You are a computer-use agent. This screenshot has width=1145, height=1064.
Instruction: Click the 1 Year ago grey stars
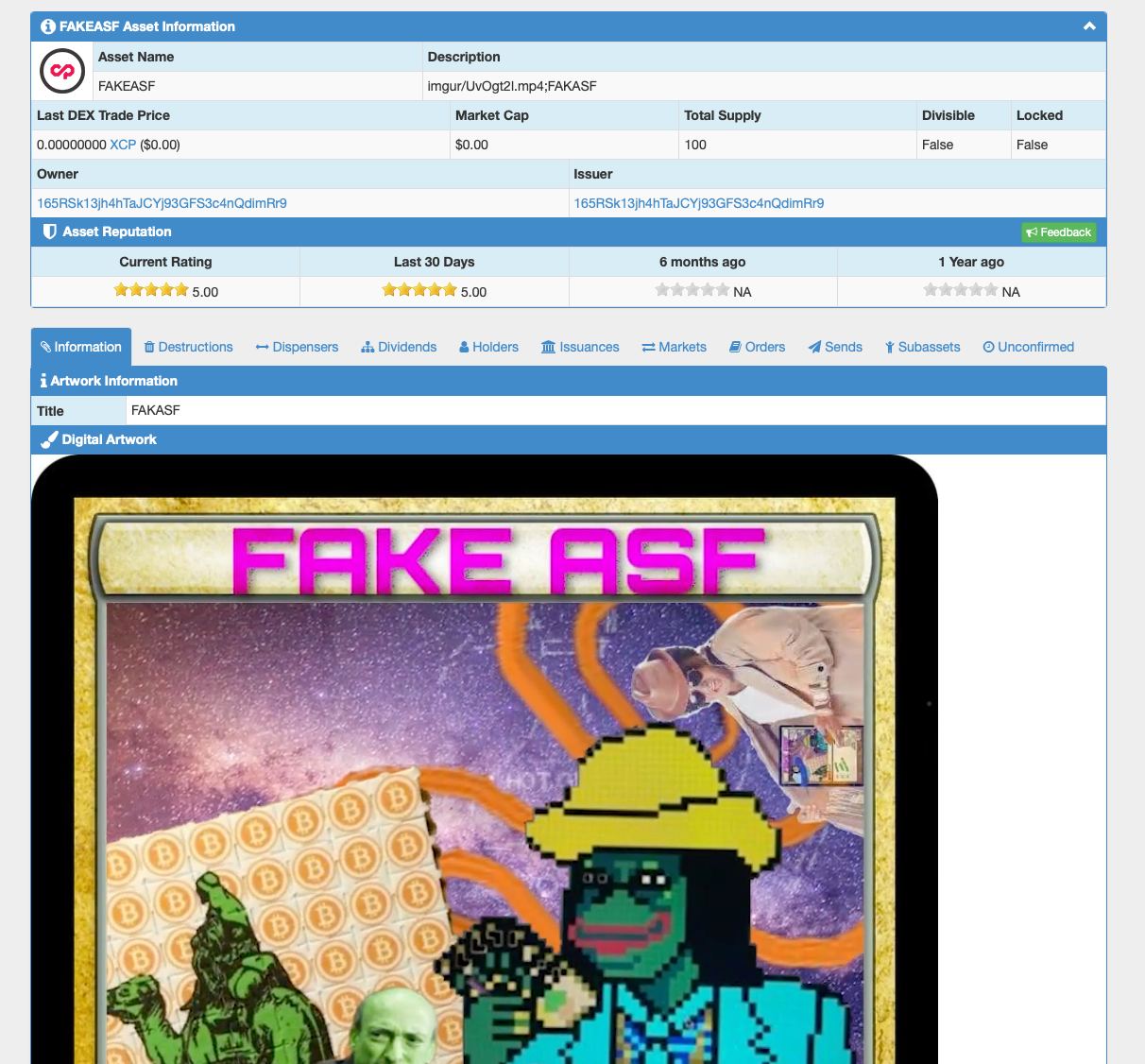click(961, 290)
